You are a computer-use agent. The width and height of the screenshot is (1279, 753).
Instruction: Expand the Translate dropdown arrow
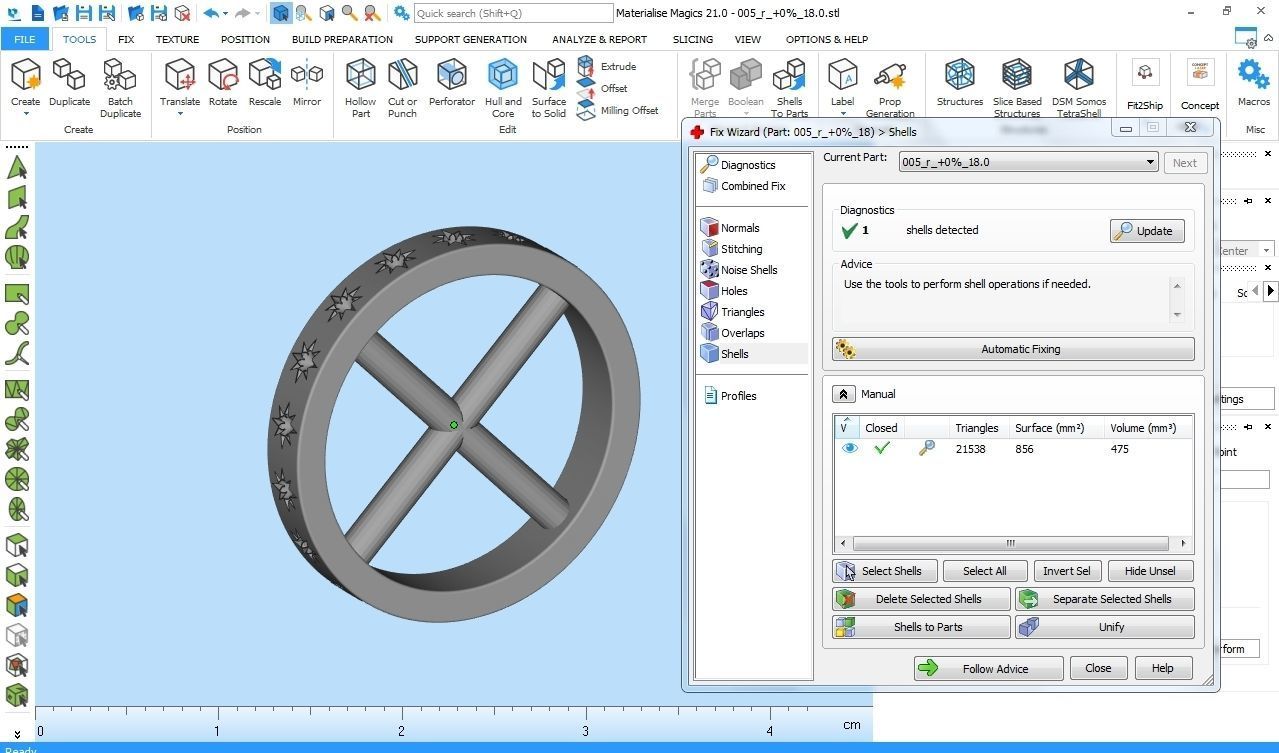point(180,113)
